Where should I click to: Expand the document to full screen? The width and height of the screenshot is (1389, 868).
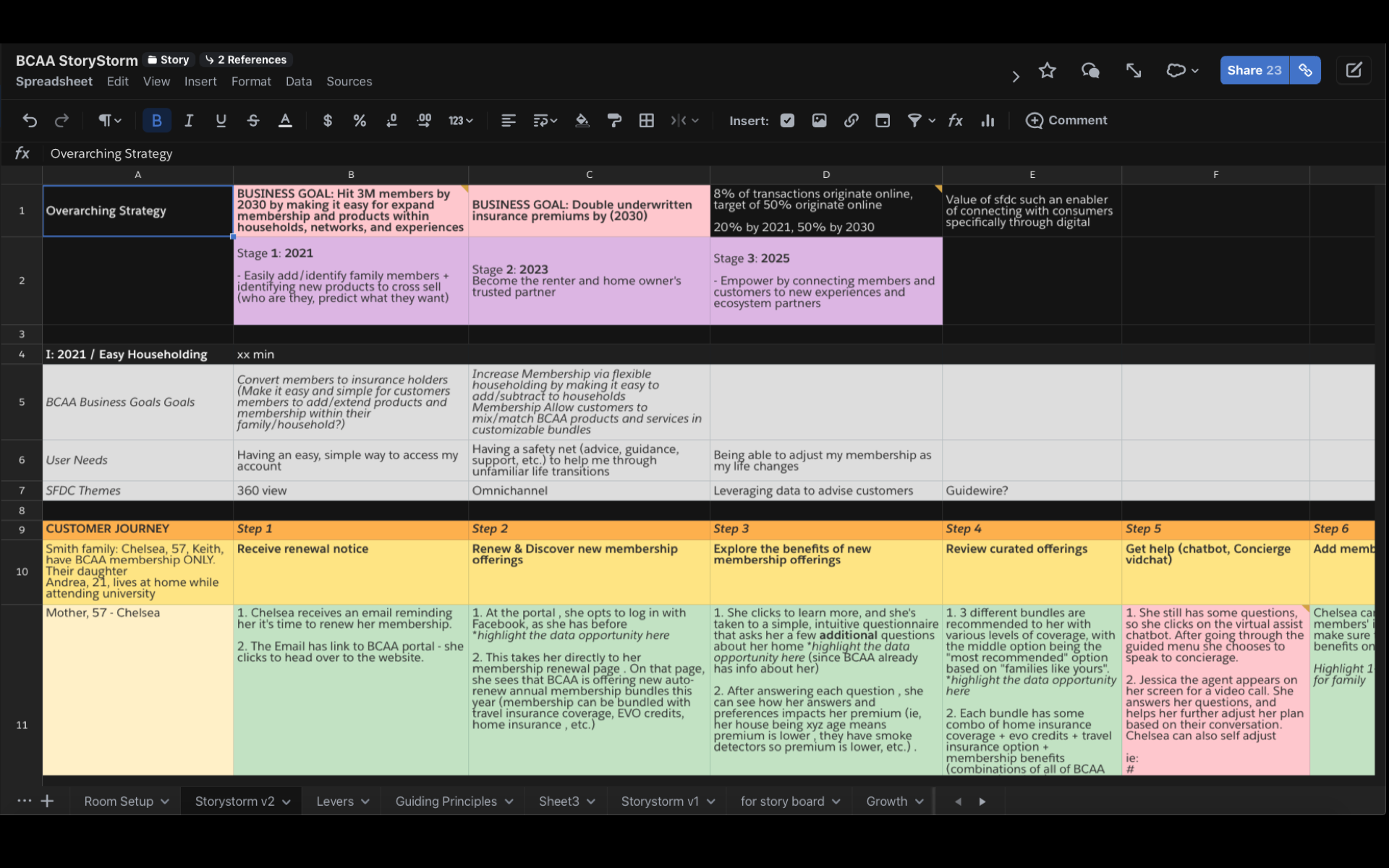[x=1134, y=70]
